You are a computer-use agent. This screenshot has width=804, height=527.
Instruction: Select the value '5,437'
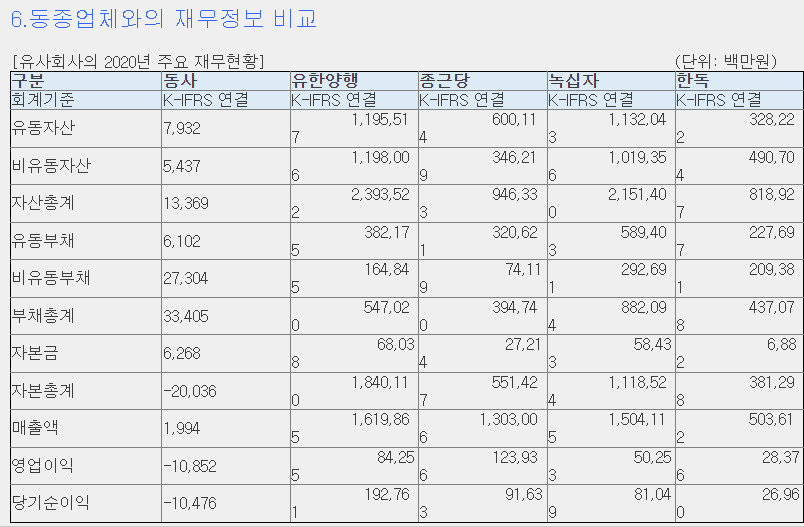(182, 166)
